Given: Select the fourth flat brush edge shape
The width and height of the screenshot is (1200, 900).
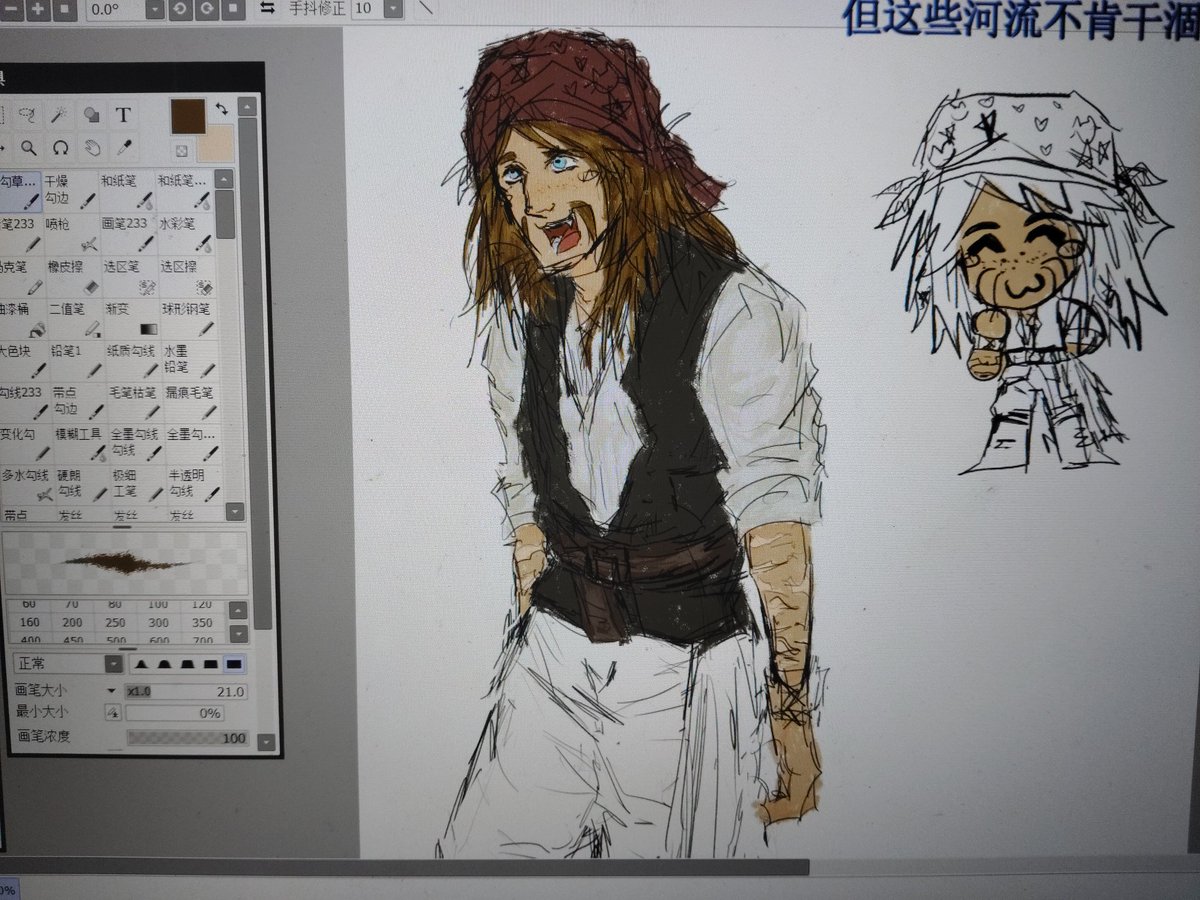Looking at the screenshot, I should coord(211,664).
